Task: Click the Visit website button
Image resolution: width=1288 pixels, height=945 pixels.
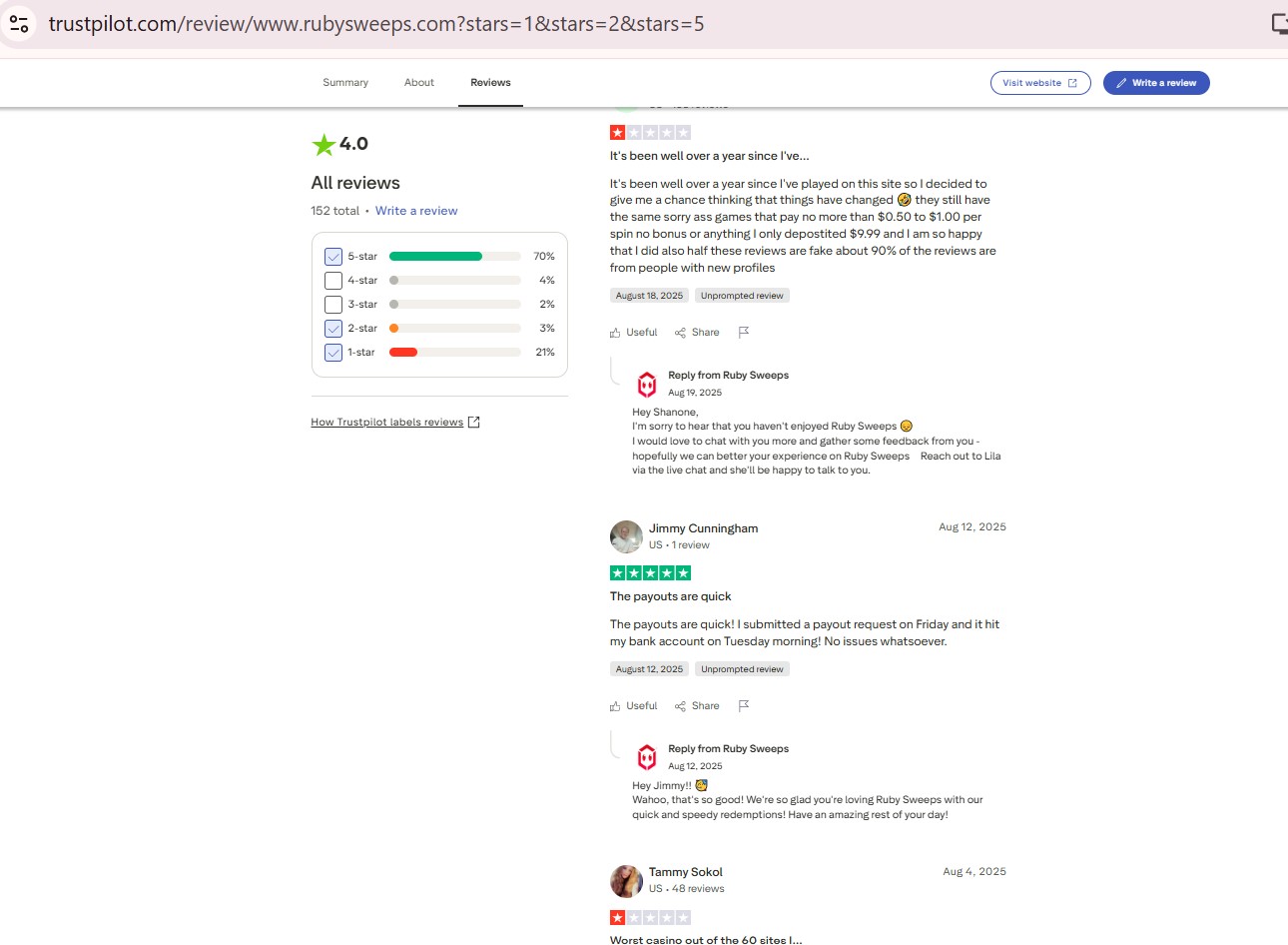Action: (1039, 83)
